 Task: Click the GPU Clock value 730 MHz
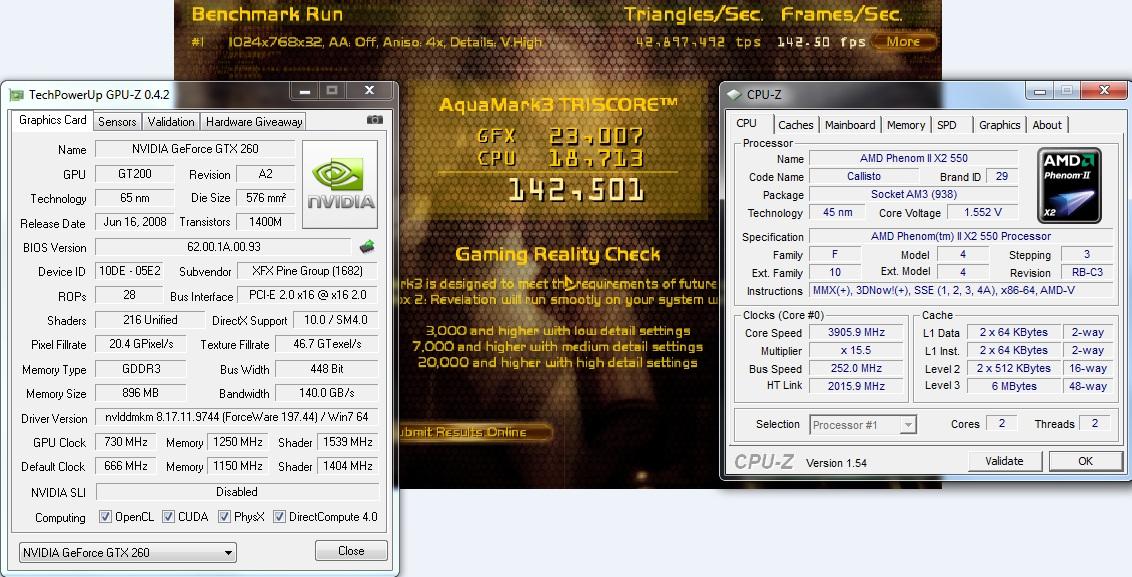click(x=126, y=442)
